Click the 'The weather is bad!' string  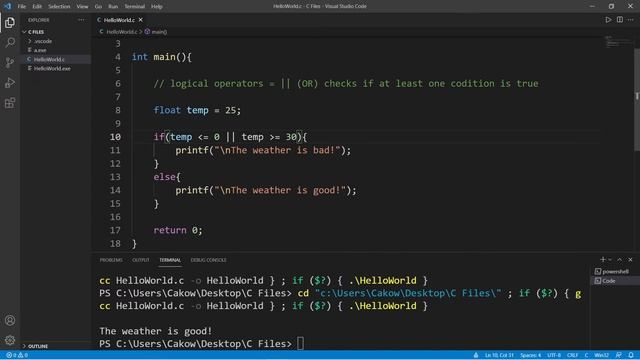[x=278, y=150]
